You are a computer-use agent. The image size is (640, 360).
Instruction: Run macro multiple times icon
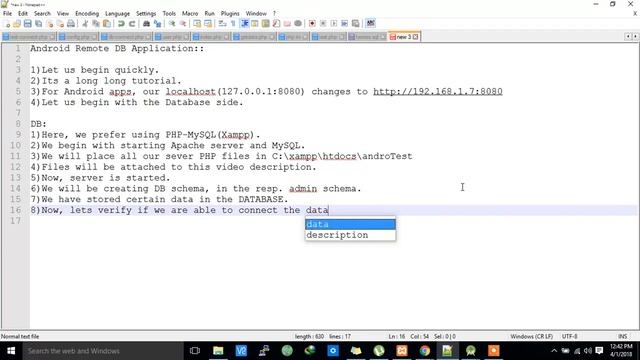(x=344, y=24)
